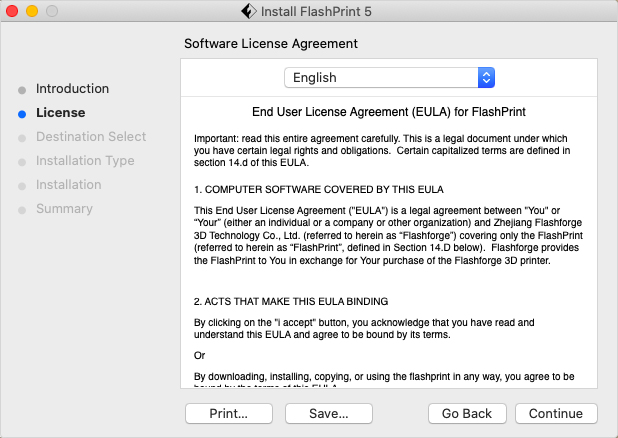Click the blue bullet beside License
This screenshot has height=438, width=618.
[22, 114]
